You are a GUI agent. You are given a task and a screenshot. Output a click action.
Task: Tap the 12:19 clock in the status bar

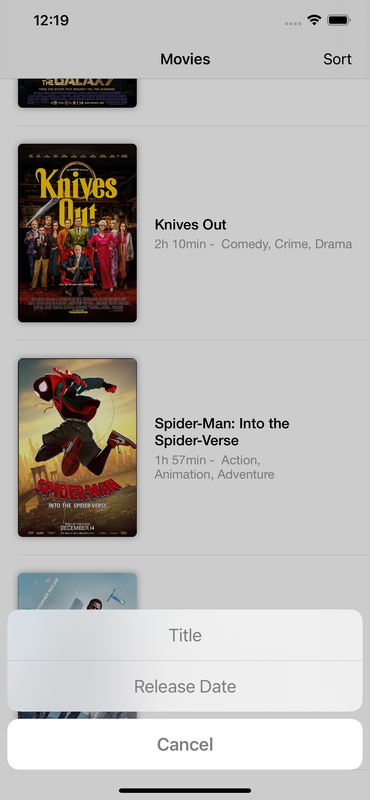51,20
